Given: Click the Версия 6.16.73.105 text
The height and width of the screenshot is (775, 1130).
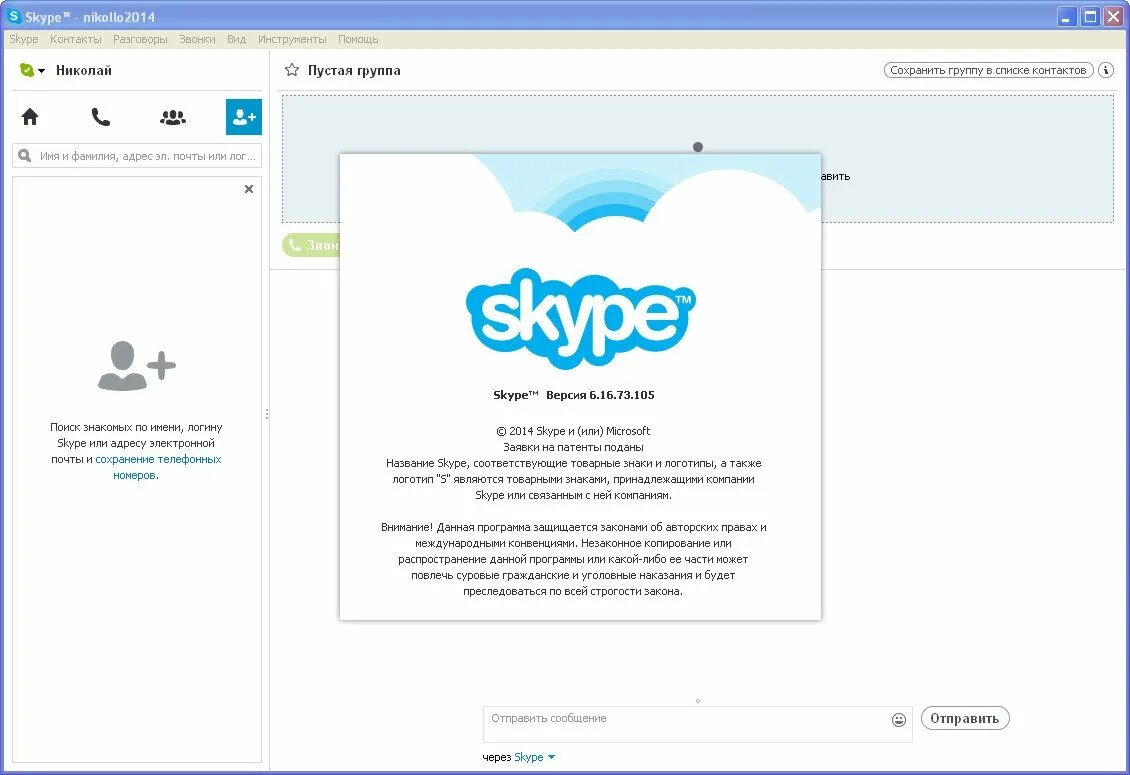Looking at the screenshot, I should click(600, 394).
